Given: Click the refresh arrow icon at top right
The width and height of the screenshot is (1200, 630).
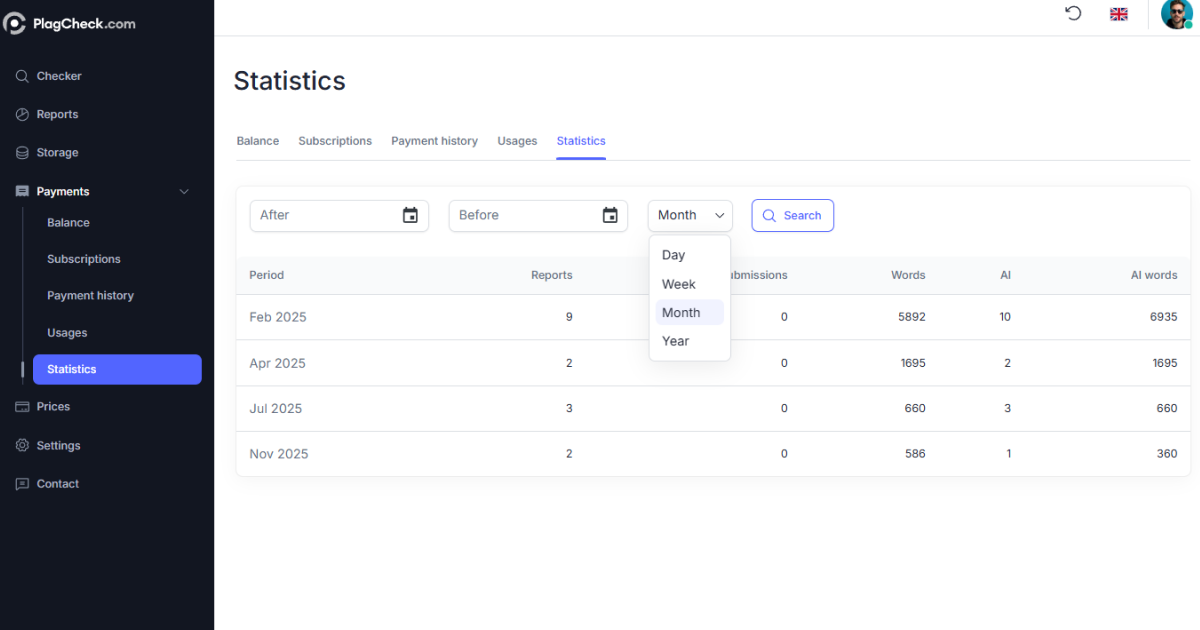Looking at the screenshot, I should [1073, 13].
